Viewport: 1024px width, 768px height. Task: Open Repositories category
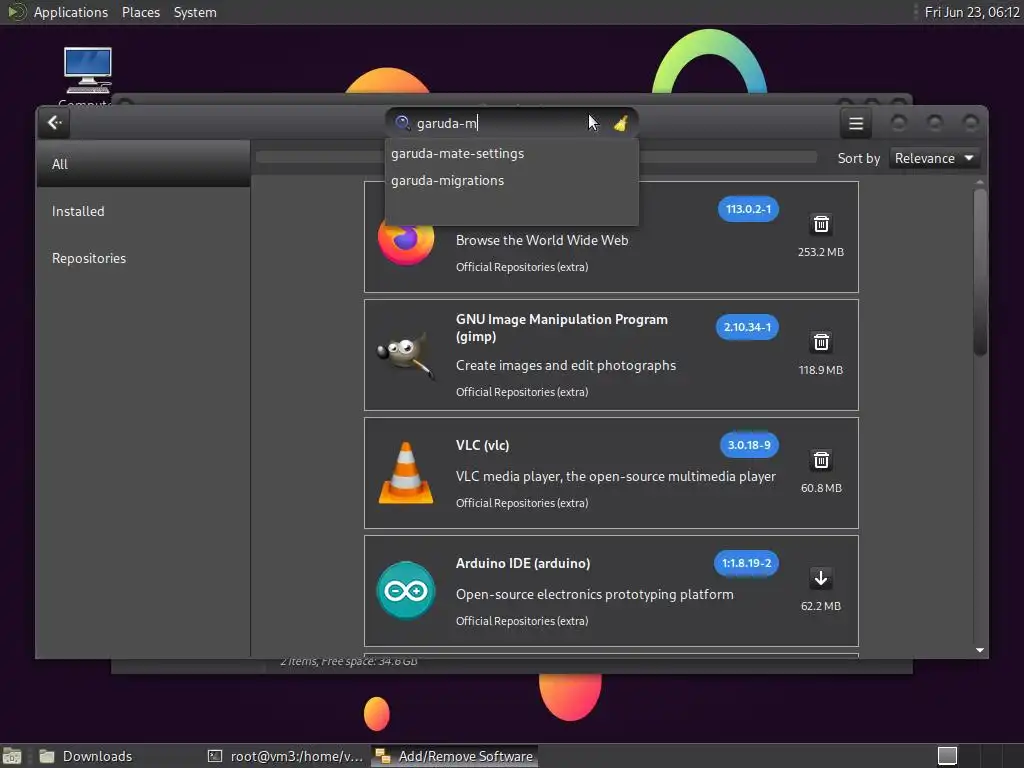143,258
